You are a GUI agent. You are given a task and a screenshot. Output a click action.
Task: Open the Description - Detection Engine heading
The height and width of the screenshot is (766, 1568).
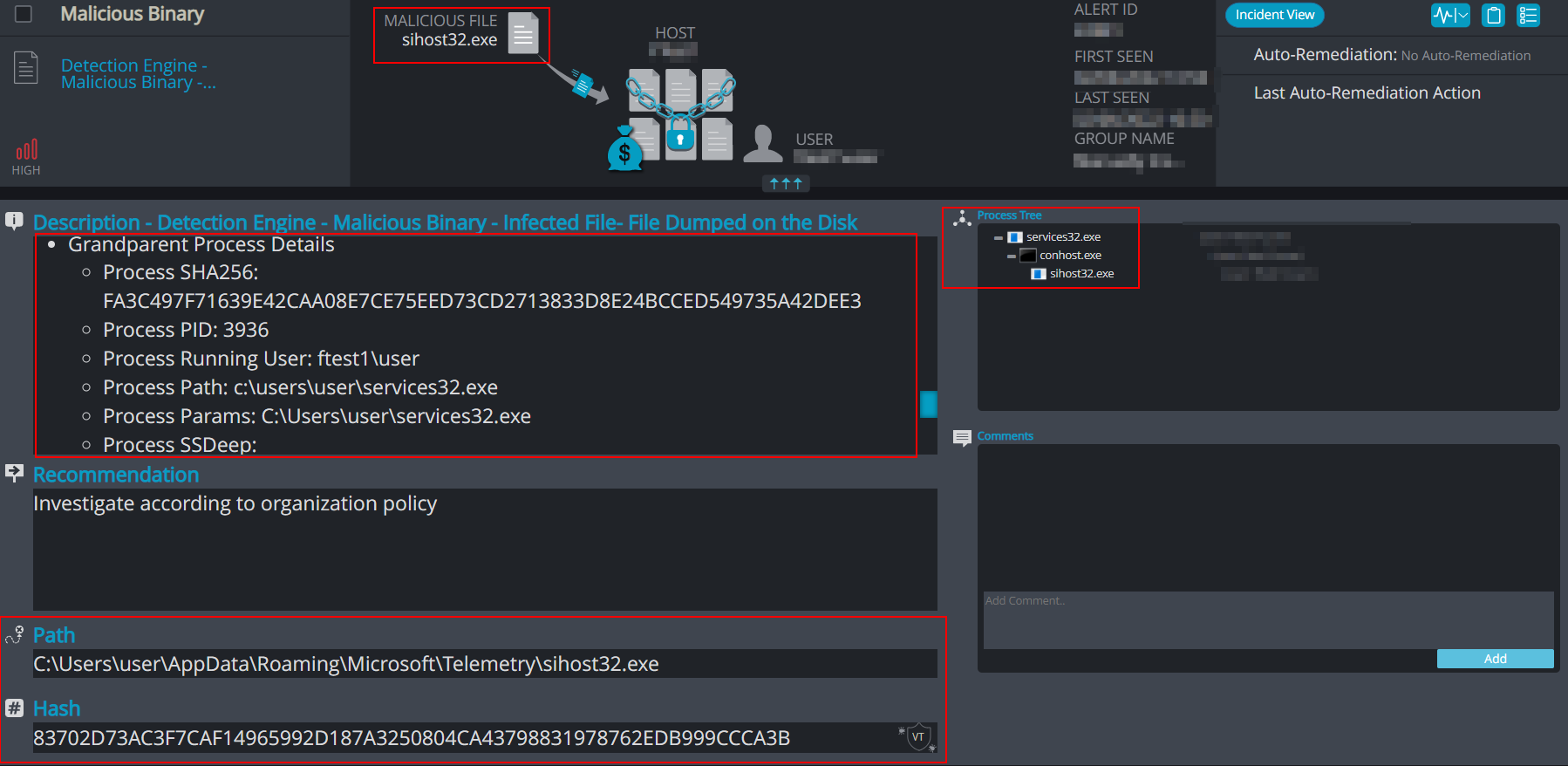445,222
